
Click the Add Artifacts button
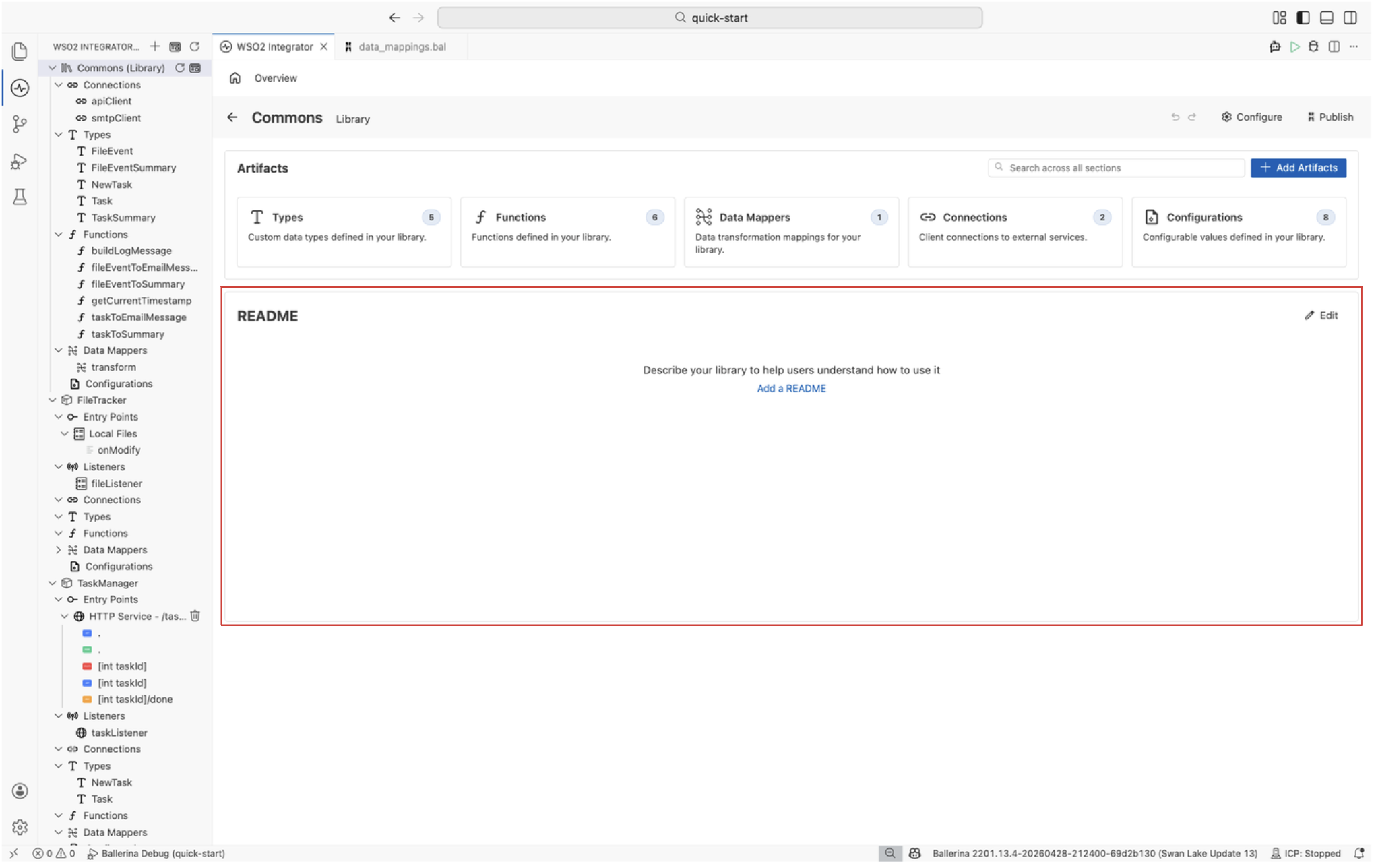(1298, 168)
